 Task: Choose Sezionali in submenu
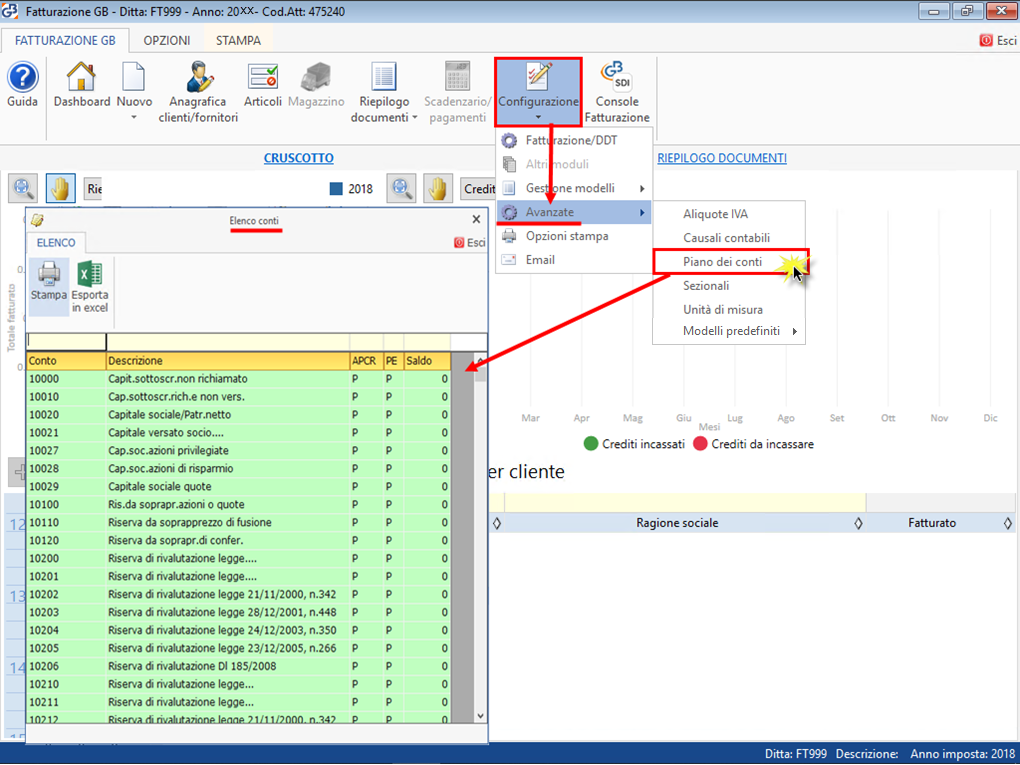tap(706, 286)
